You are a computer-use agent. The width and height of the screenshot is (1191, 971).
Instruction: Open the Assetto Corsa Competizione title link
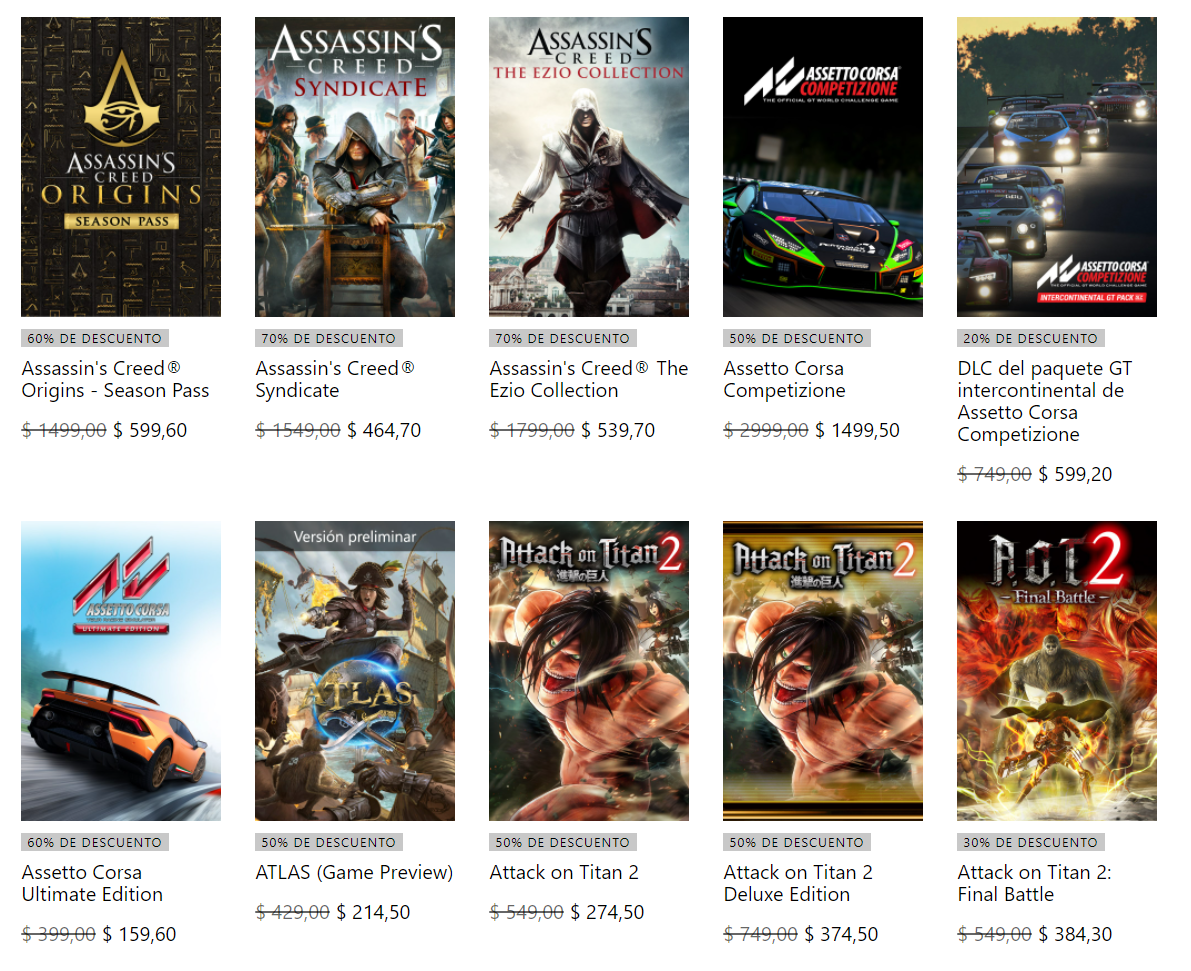coord(784,379)
